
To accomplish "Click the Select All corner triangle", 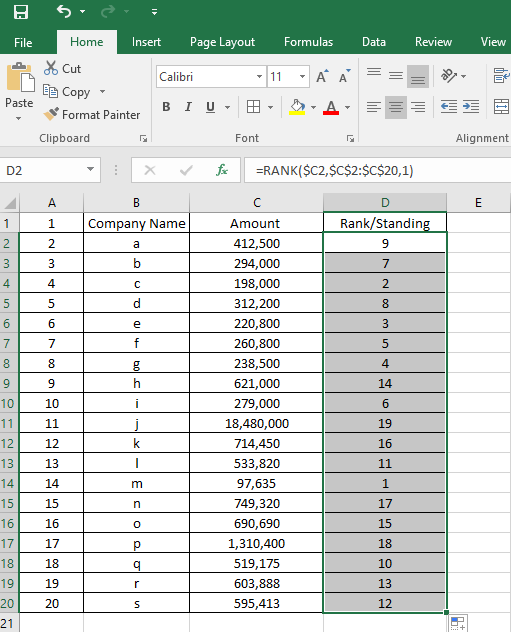I will tap(10, 203).
